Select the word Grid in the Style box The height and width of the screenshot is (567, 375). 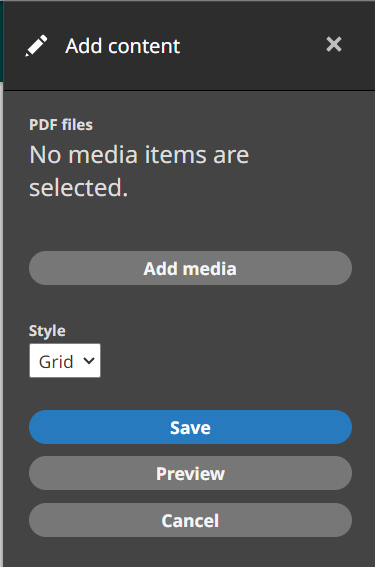pos(56,362)
